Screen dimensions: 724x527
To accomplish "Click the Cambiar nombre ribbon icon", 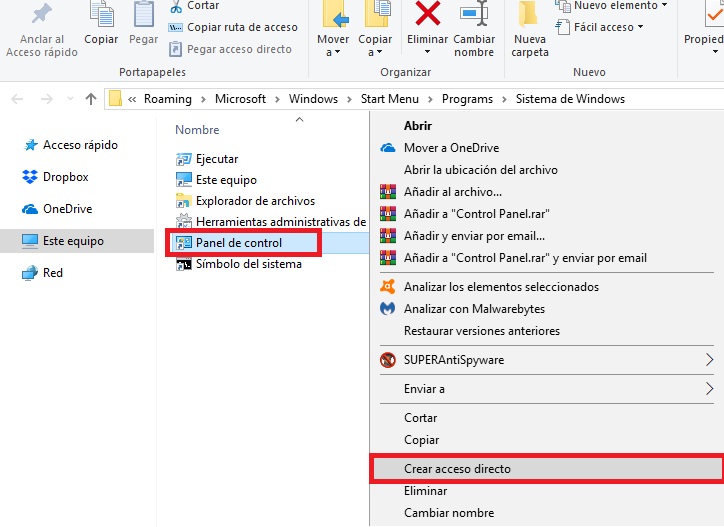I will click(x=474, y=15).
